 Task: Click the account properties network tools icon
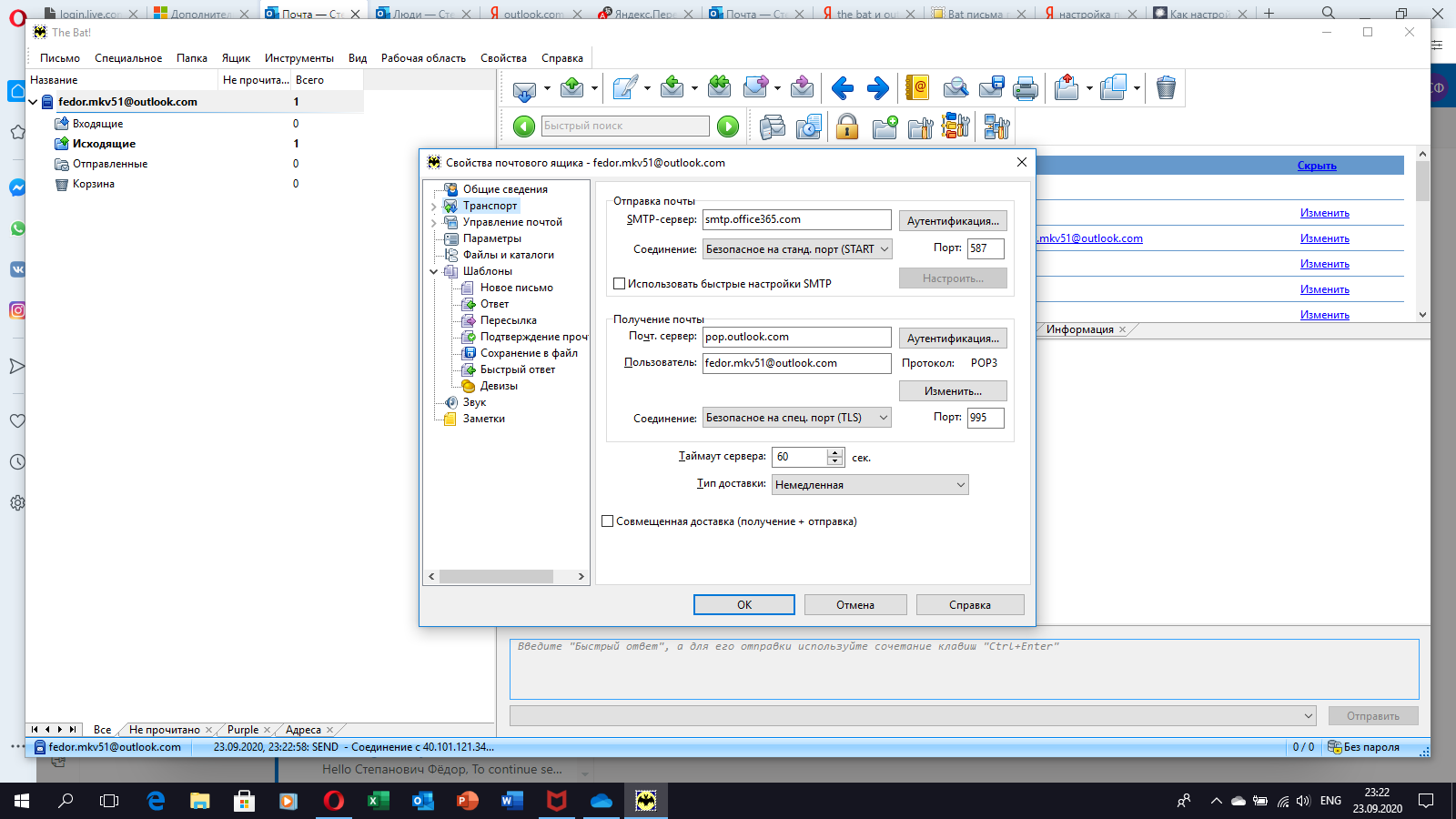point(996,126)
